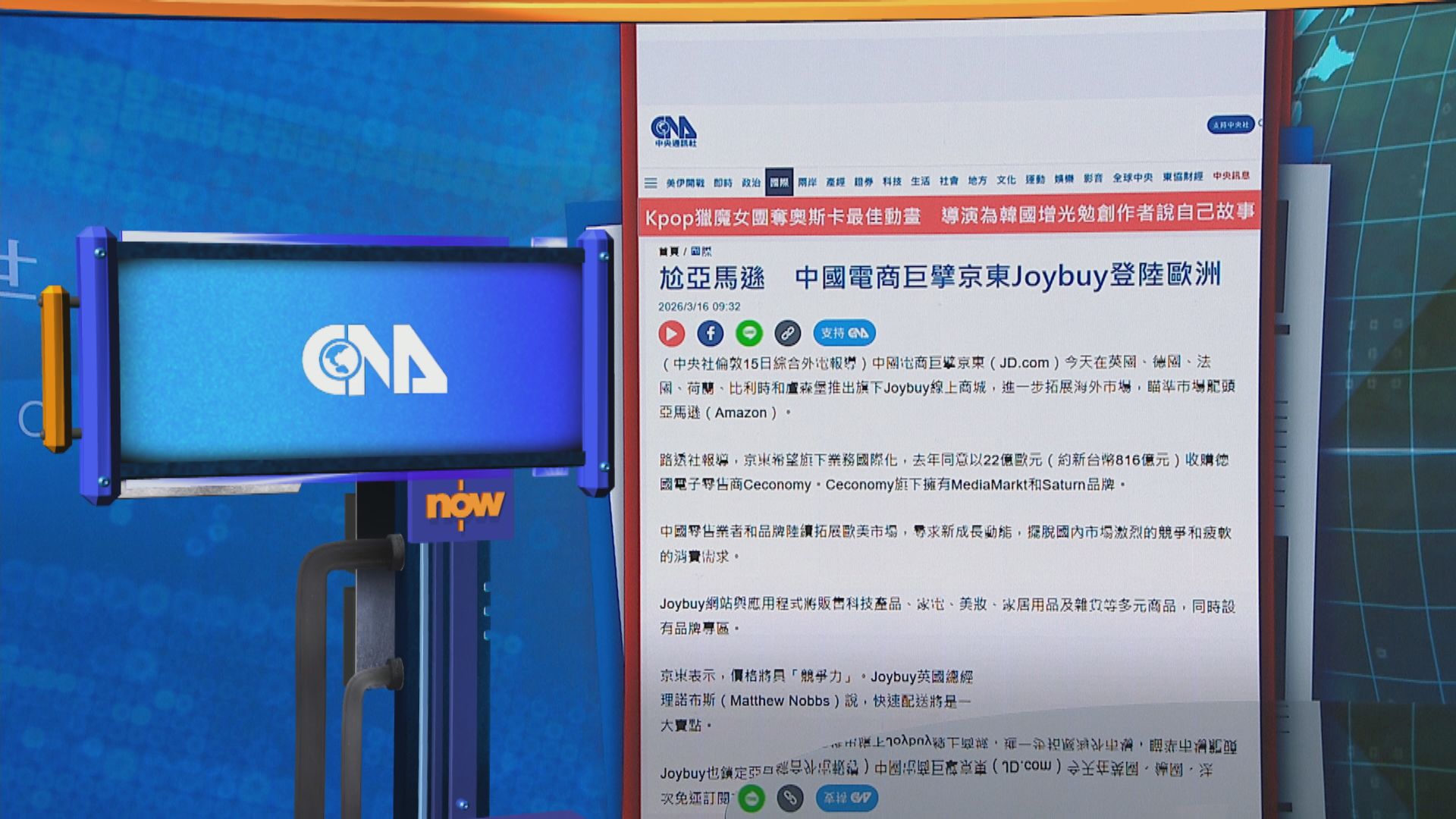
Task: Go to the 美伊開戰 section
Action: point(685,184)
